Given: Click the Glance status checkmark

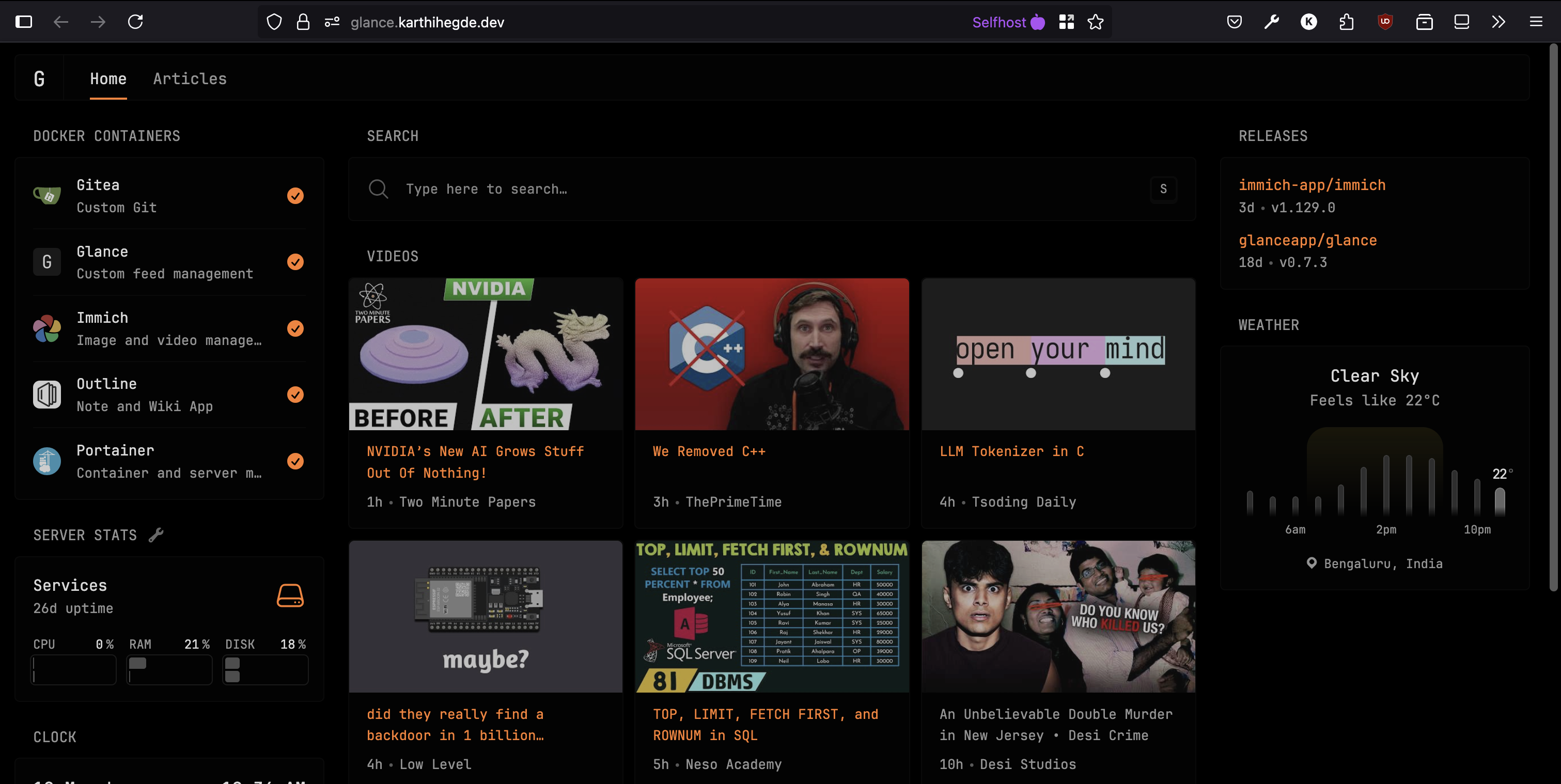Looking at the screenshot, I should [x=295, y=262].
